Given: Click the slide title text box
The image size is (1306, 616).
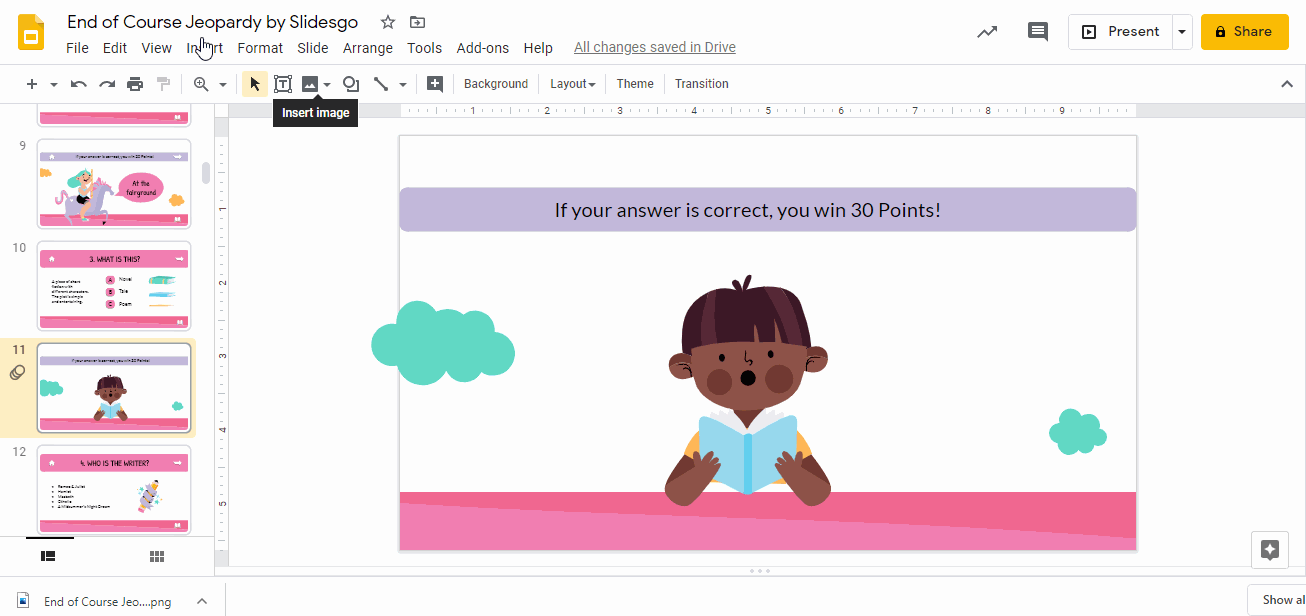Looking at the screenshot, I should click(x=768, y=210).
